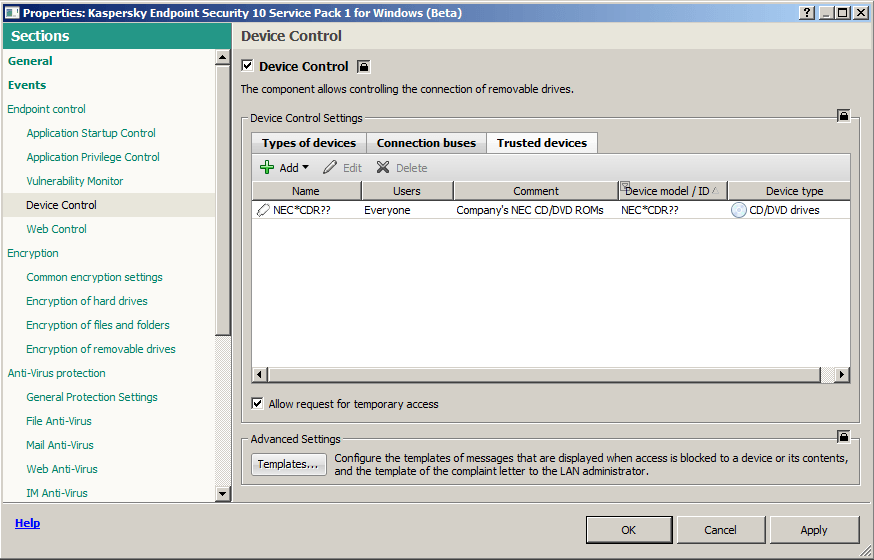Viewport: 874px width, 560px height.
Task: Open the General section
Action: coord(30,61)
